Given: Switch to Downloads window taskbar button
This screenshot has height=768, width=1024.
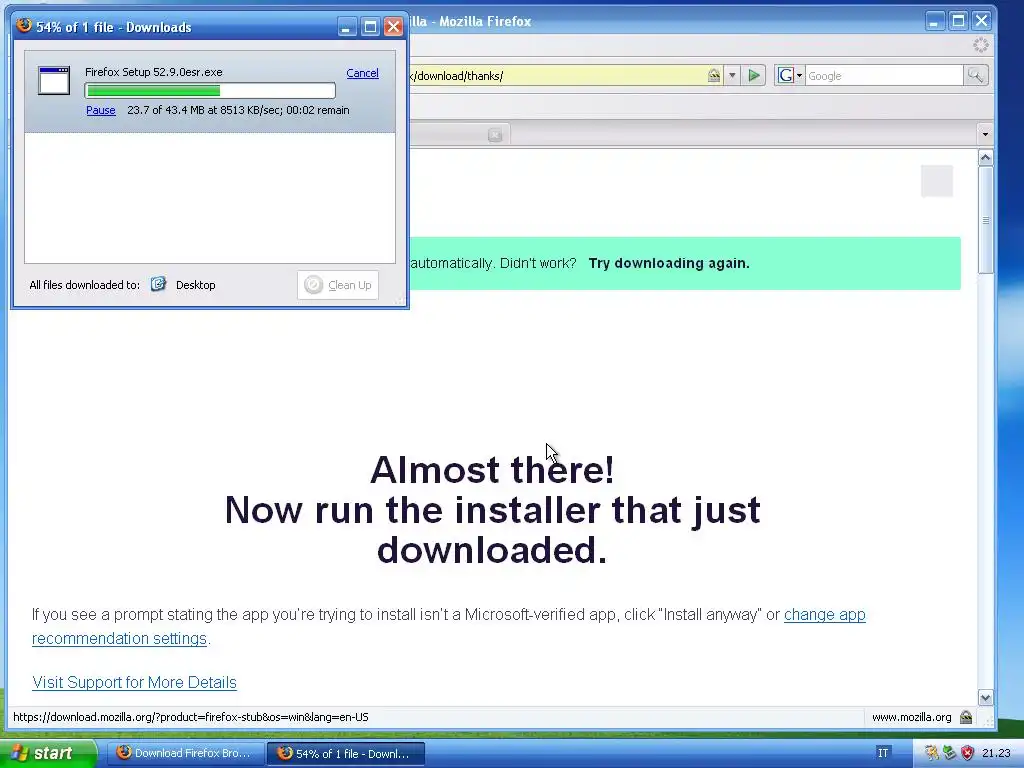Looking at the screenshot, I should (x=346, y=753).
